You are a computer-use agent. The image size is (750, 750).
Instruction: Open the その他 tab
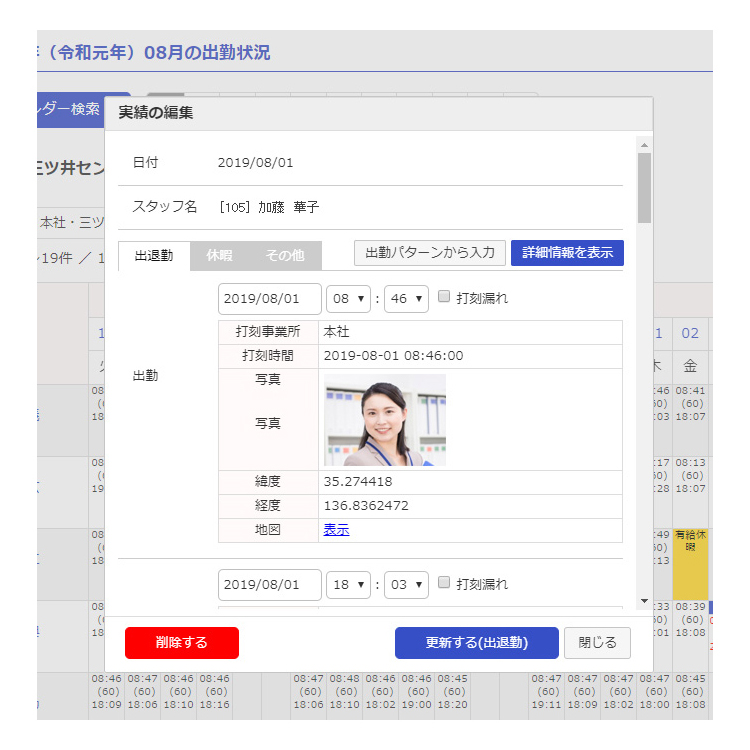click(285, 255)
